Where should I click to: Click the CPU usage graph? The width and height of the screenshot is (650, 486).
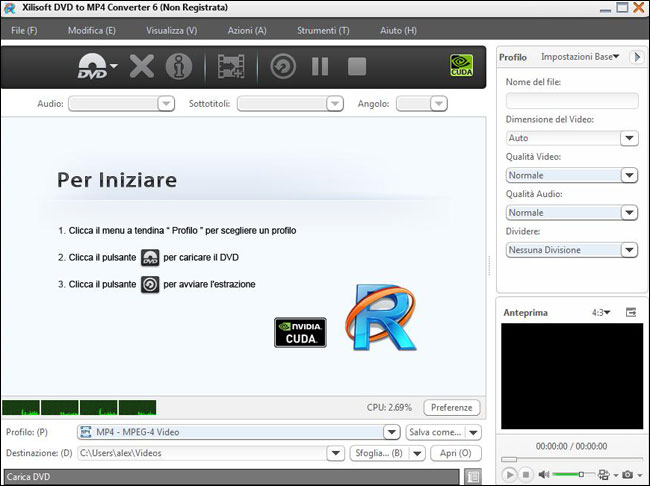[x=79, y=408]
